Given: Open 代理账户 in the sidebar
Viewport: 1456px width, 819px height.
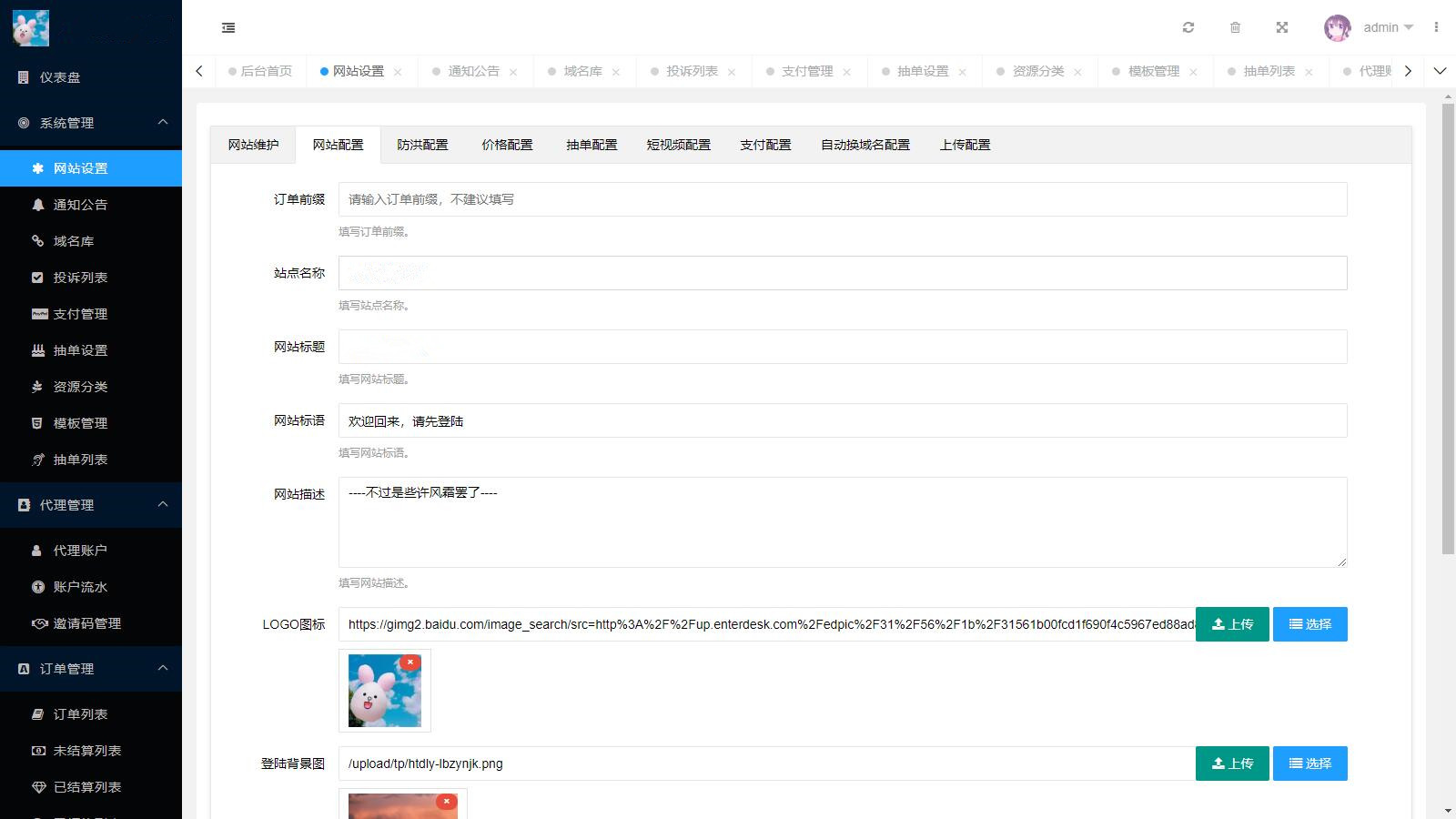Looking at the screenshot, I should pos(91,551).
